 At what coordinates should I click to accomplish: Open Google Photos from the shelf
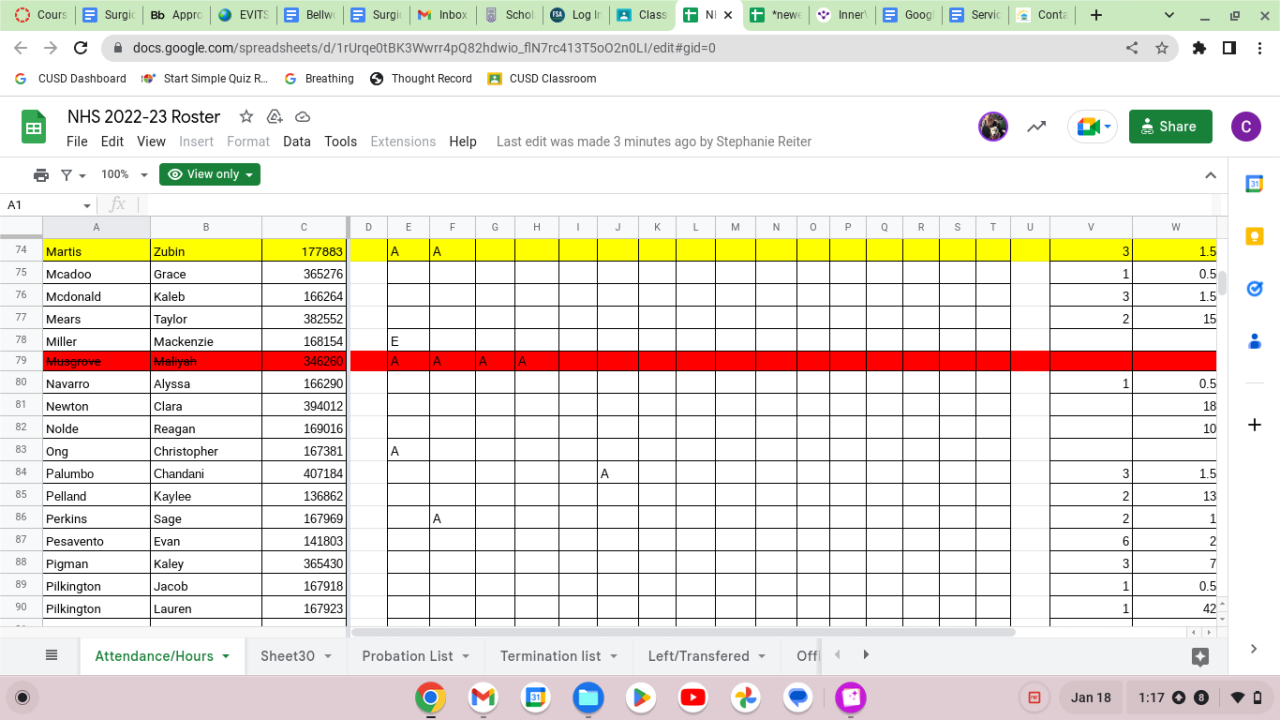[745, 697]
